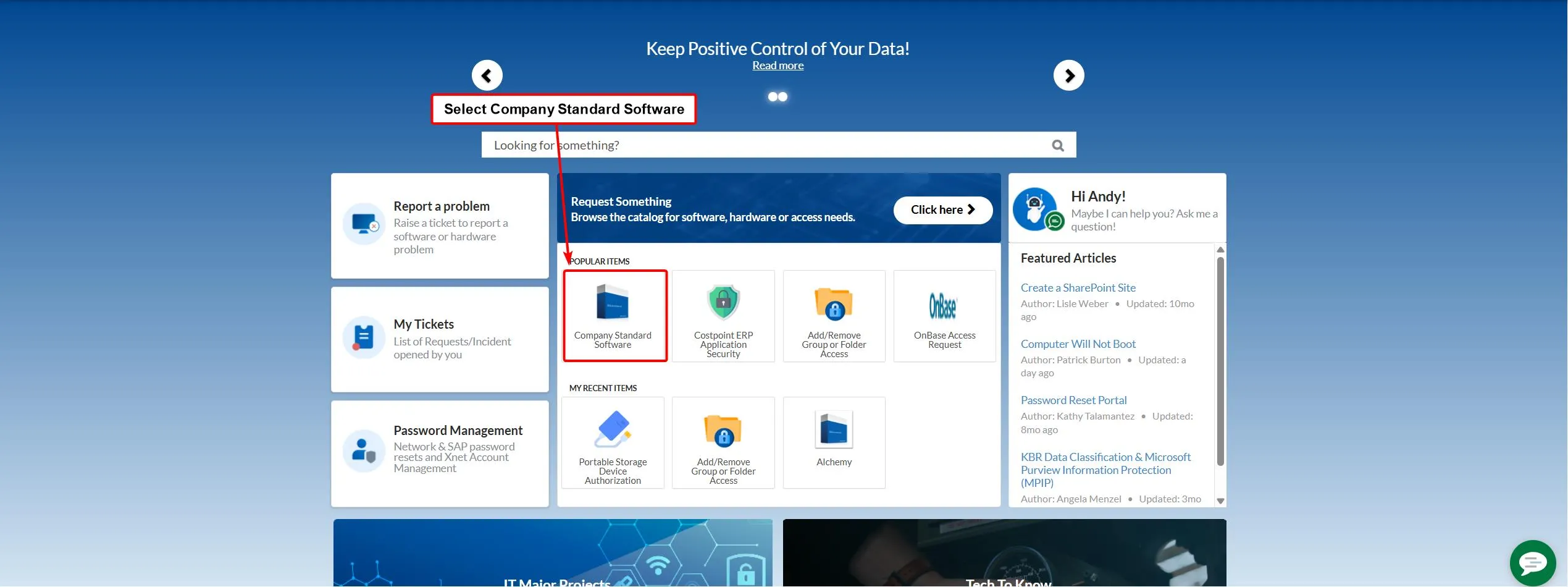Click the Password Management shield icon
The height and width of the screenshot is (587, 1568).
coord(363,450)
